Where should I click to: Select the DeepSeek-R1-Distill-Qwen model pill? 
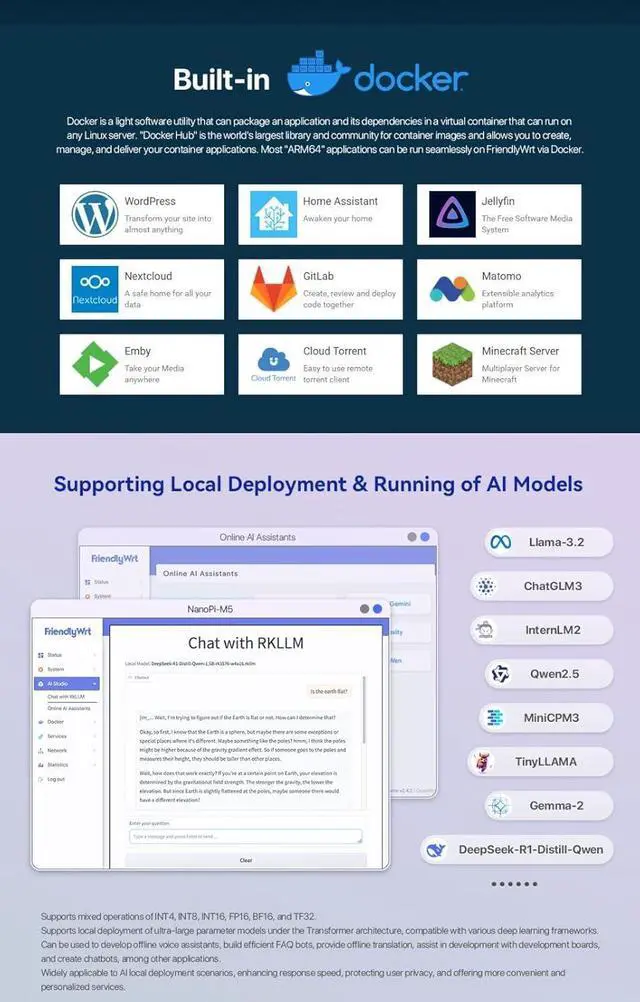click(x=516, y=850)
